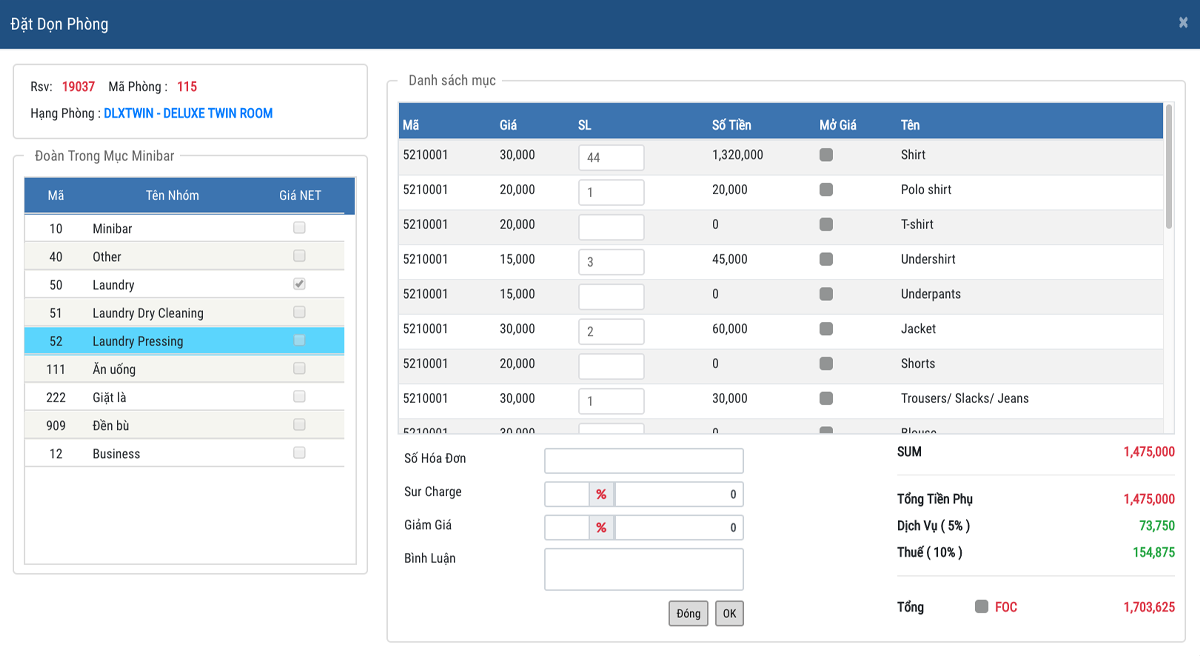The image size is (1200, 656).
Task: Click the Tên Nhóm column header
Action: click(172, 195)
